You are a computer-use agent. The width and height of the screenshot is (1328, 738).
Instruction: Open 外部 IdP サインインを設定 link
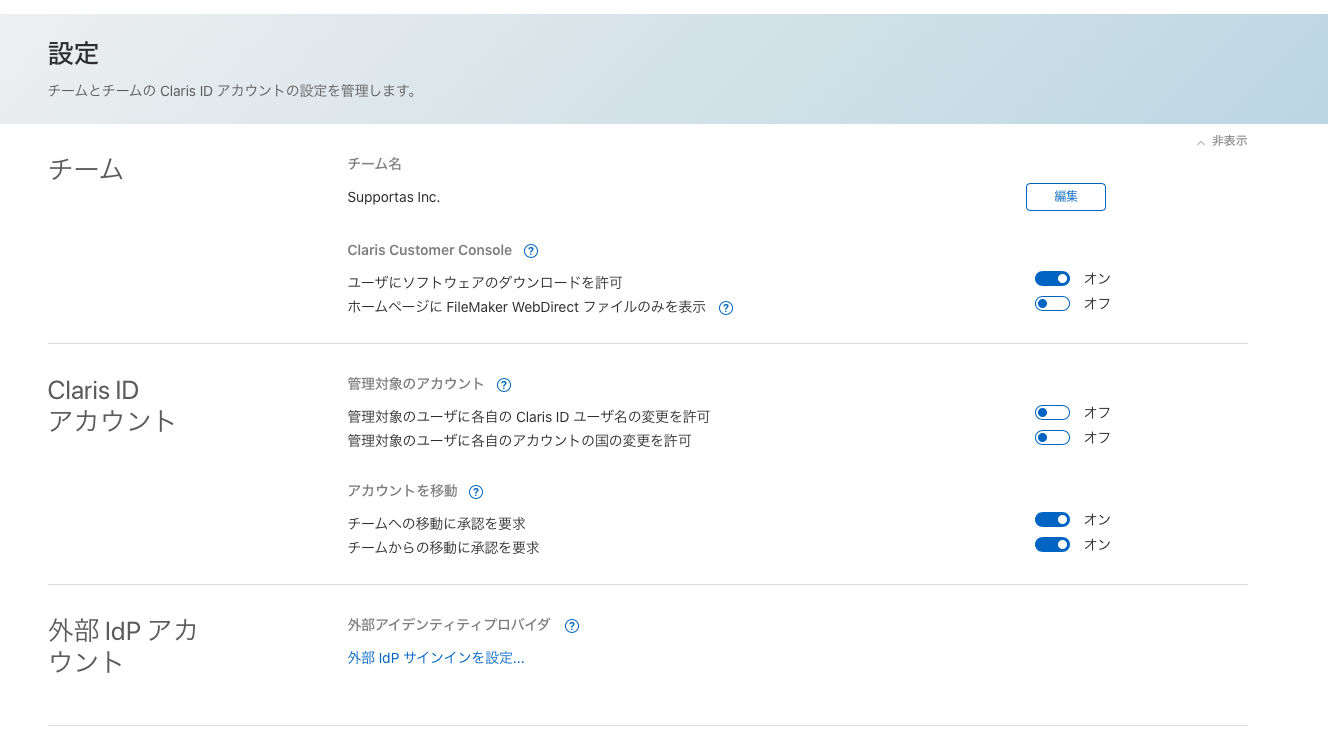tap(436, 658)
